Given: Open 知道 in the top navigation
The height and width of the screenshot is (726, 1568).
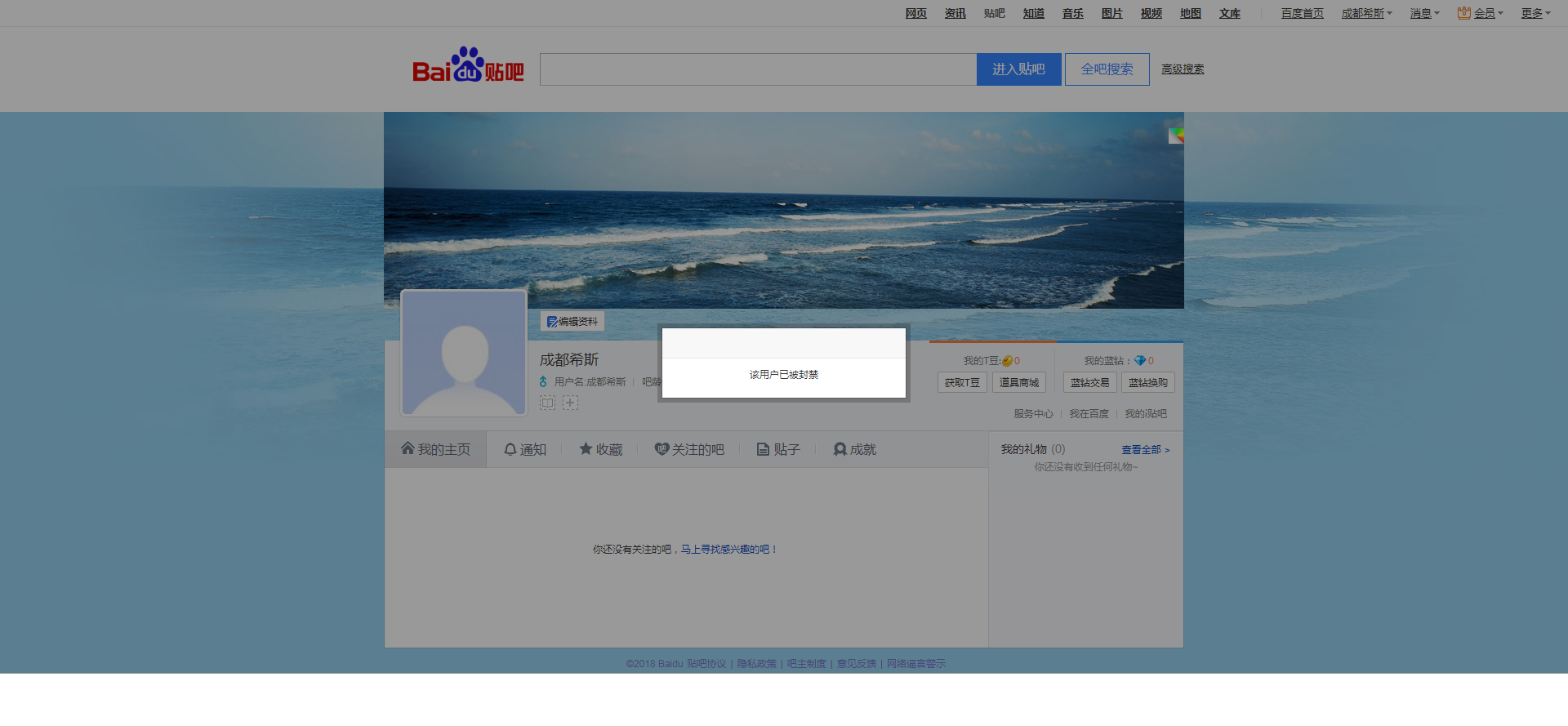Looking at the screenshot, I should pos(1033,13).
